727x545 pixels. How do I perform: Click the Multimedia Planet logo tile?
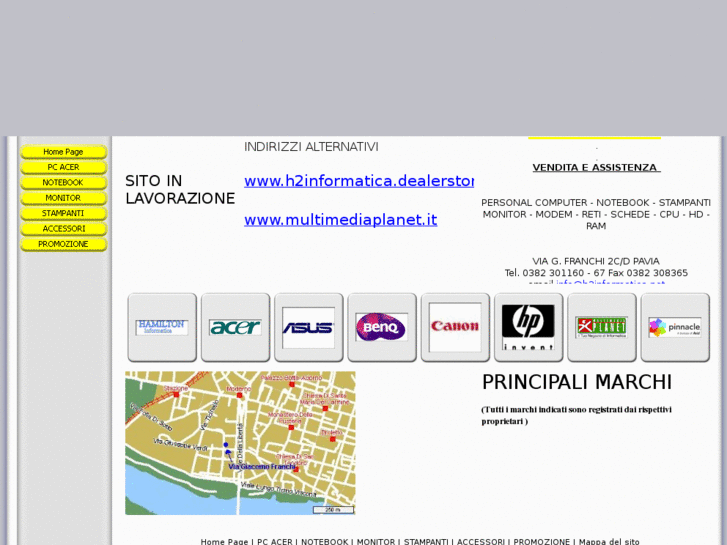tap(601, 327)
